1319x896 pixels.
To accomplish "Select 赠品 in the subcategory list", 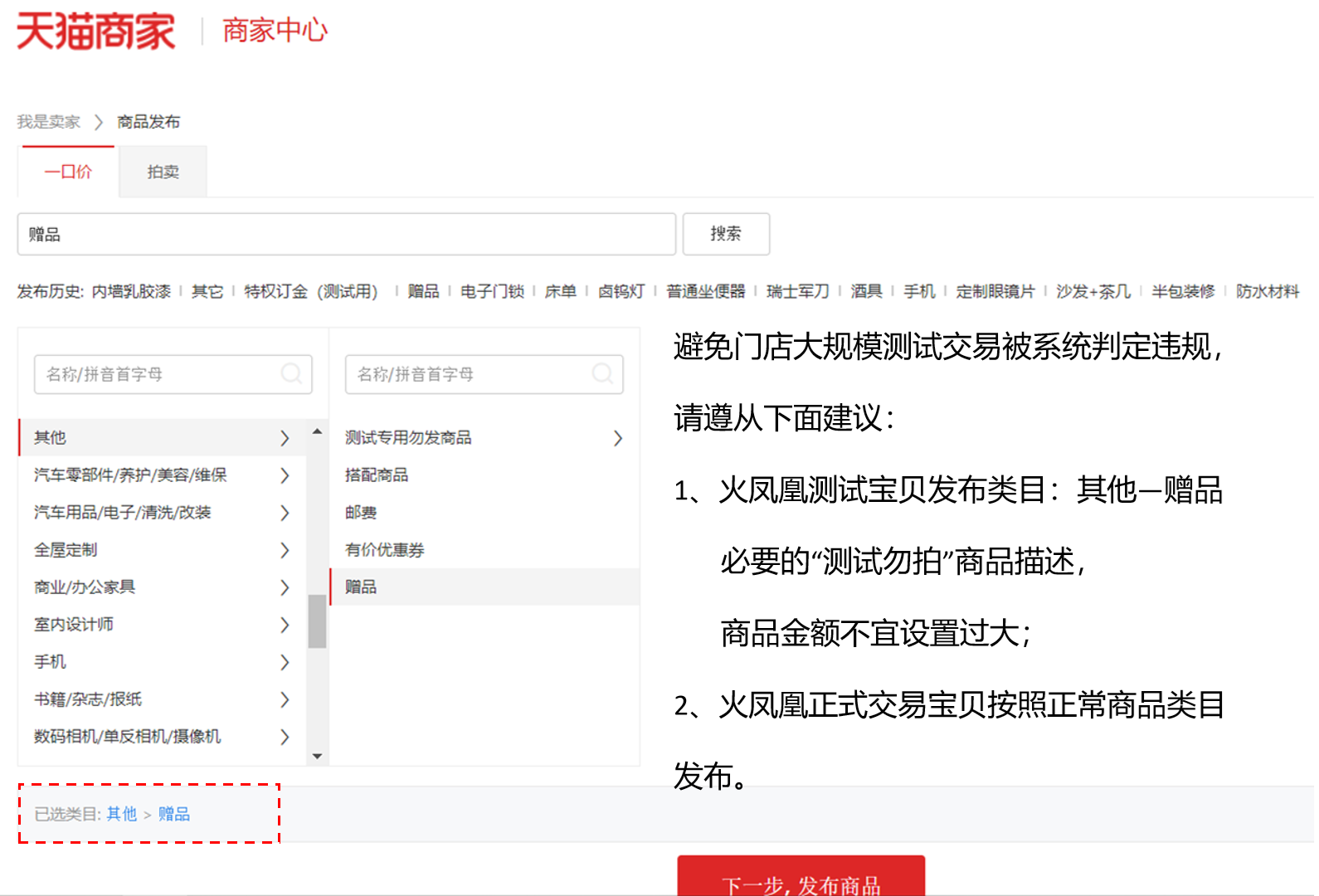I will click(x=484, y=587).
